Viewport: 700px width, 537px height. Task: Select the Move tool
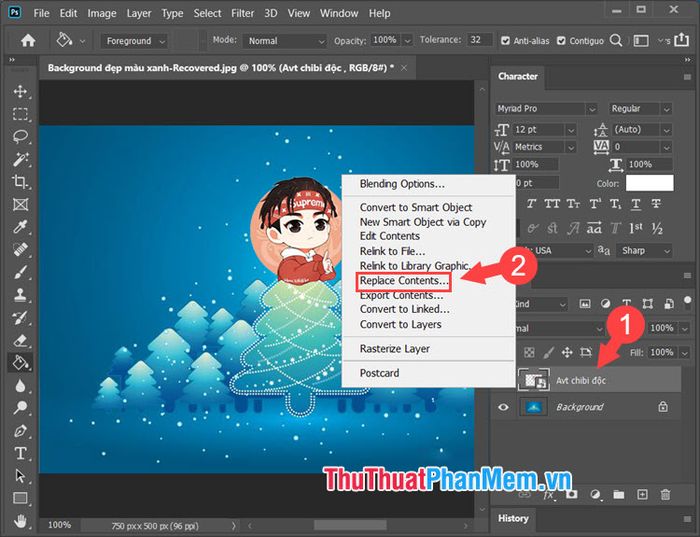[x=20, y=92]
